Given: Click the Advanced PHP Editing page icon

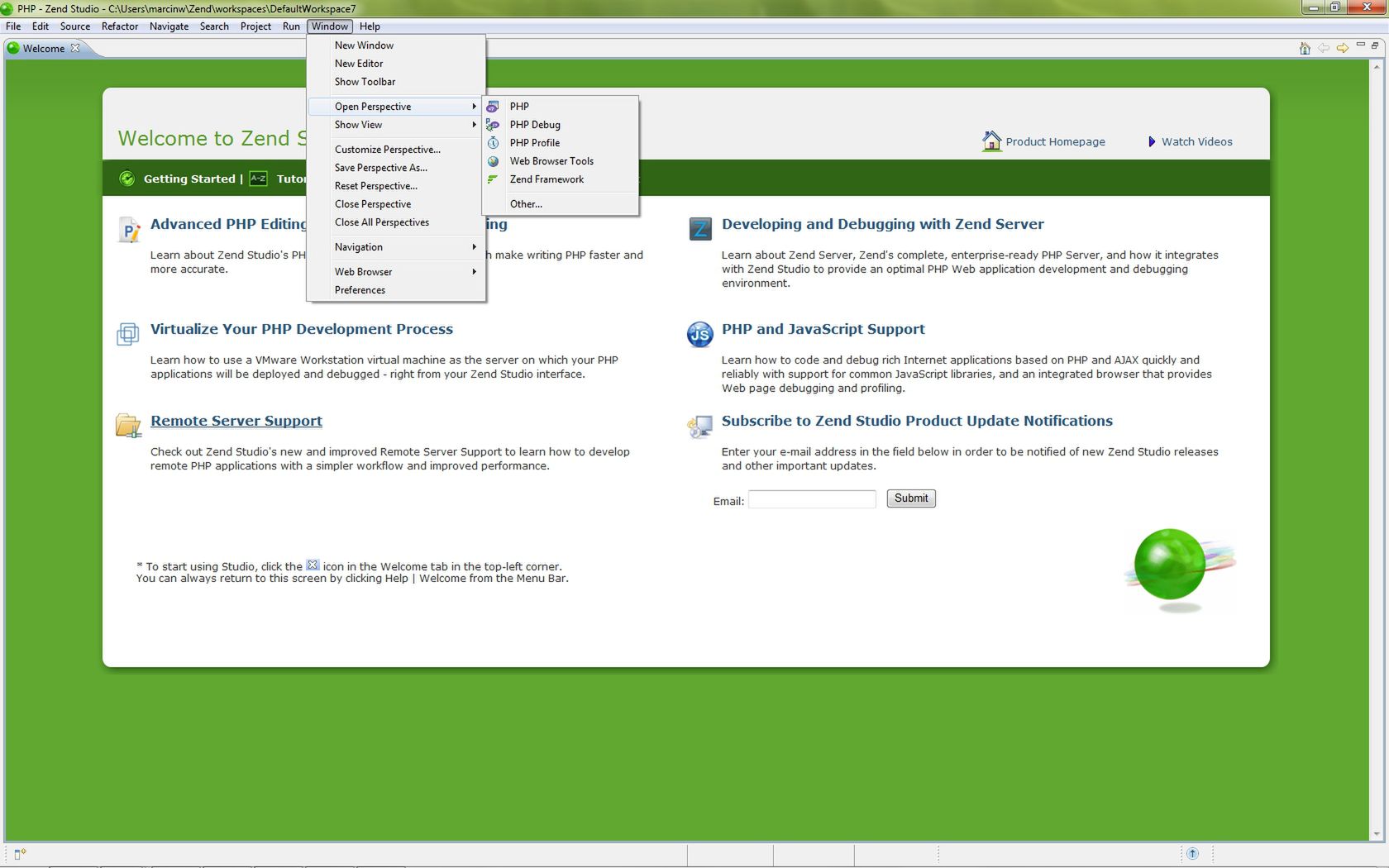Looking at the screenshot, I should pos(129,230).
